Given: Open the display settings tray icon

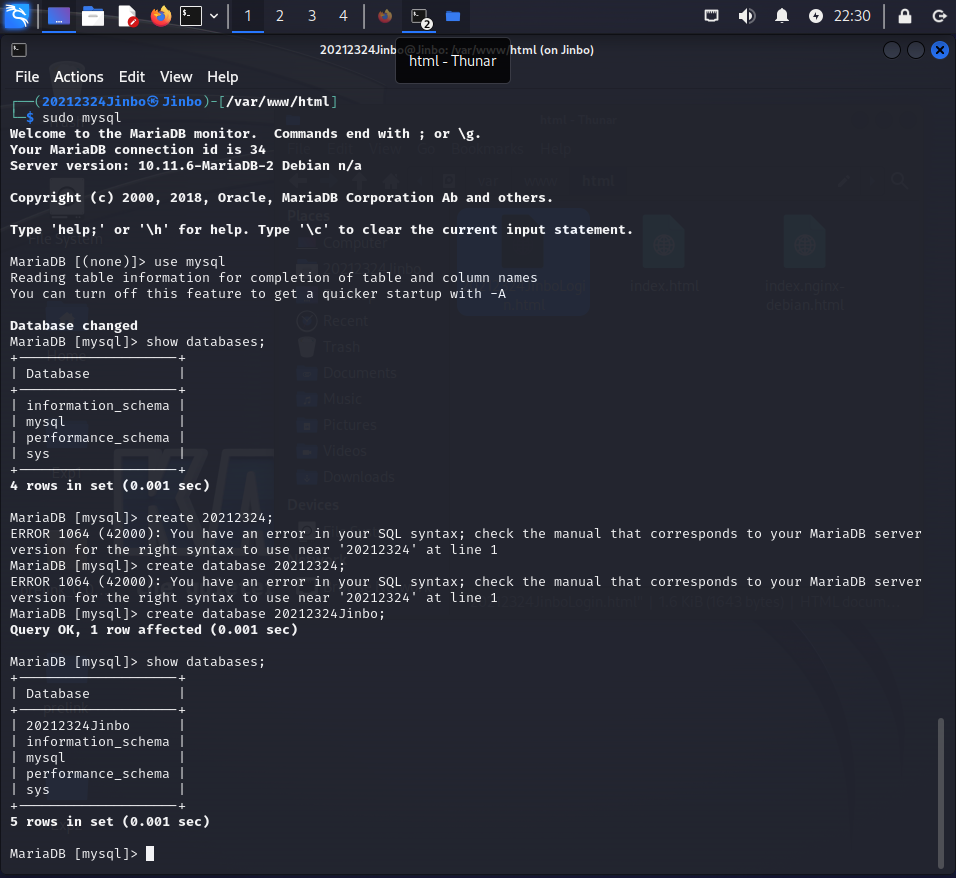Looking at the screenshot, I should (x=712, y=16).
